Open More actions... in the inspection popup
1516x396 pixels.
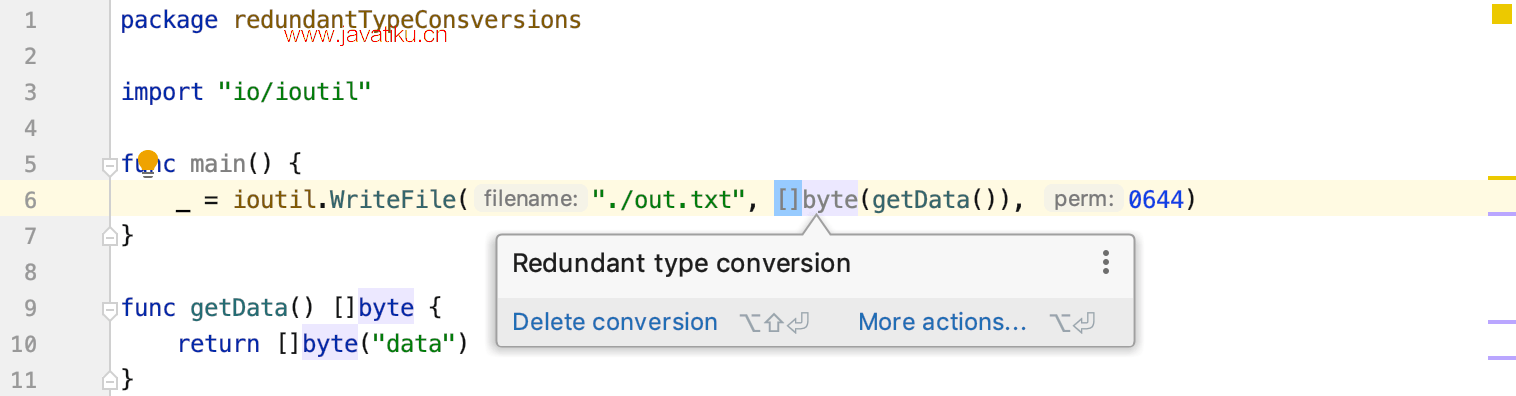(942, 322)
